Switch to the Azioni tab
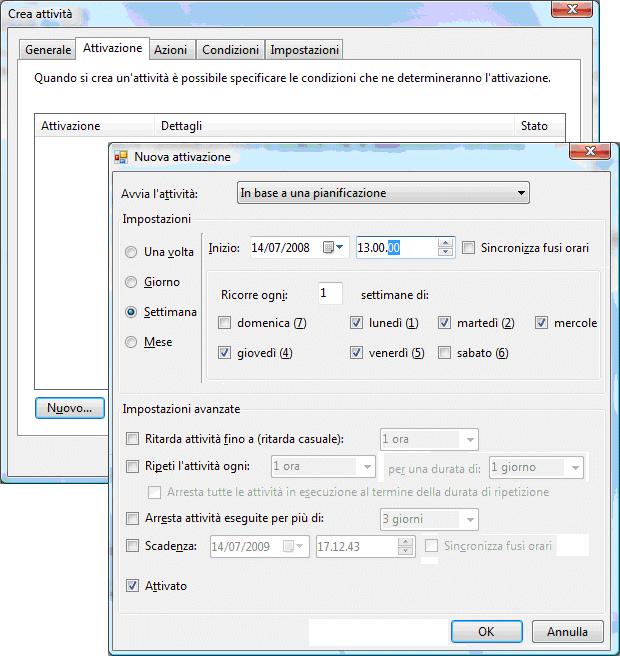The width and height of the screenshot is (620, 656). 170,50
